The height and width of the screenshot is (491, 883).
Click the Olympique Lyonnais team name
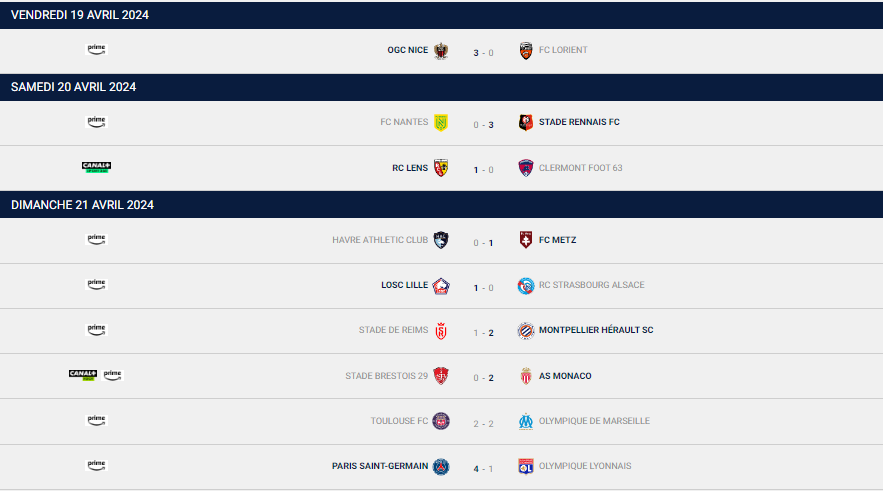(585, 466)
